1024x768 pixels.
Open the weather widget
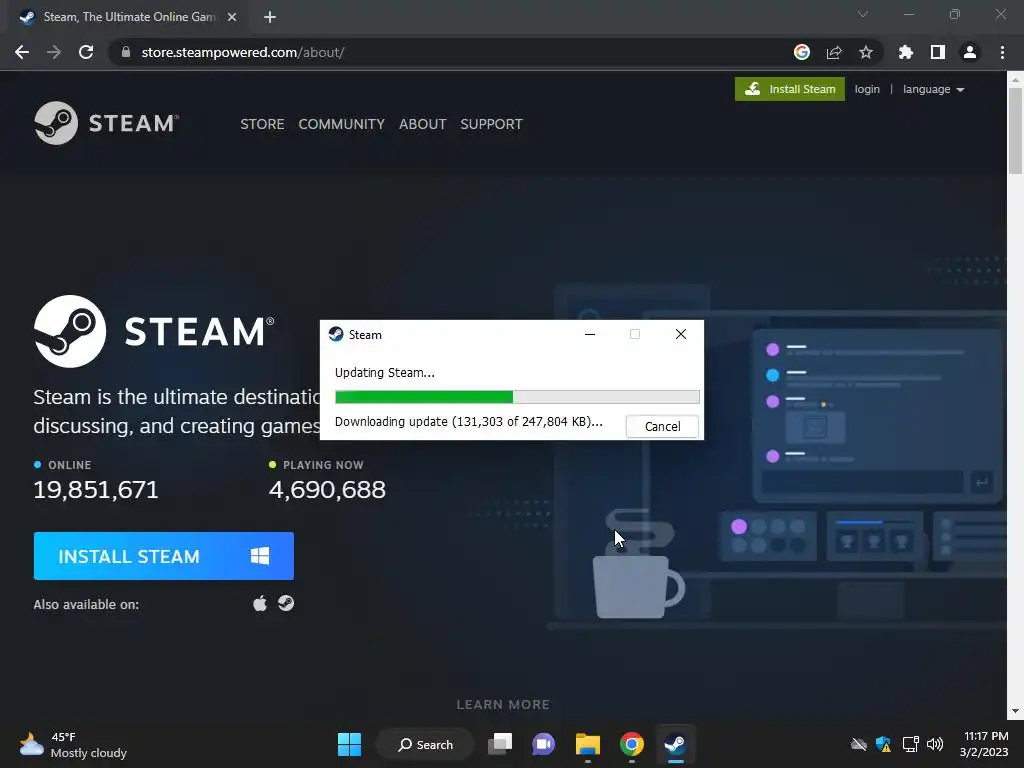click(72, 744)
